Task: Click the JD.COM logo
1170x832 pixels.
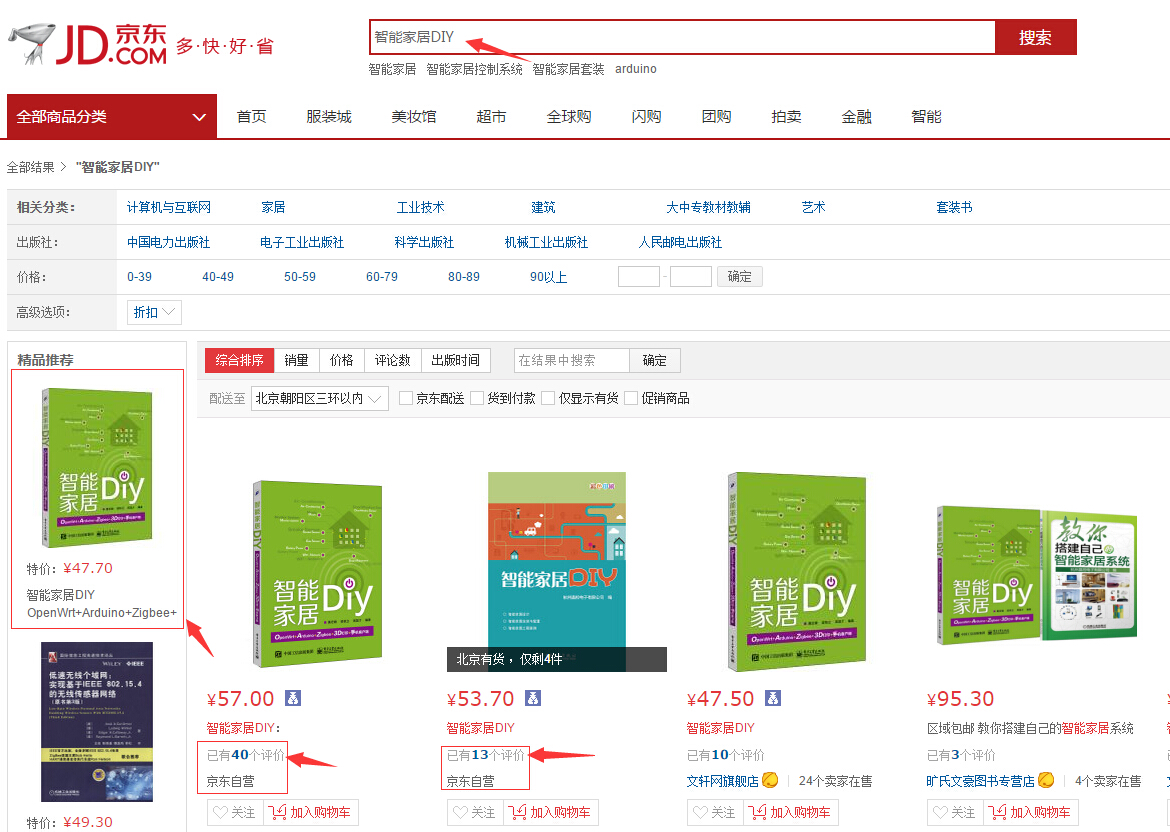Action: click(87, 44)
